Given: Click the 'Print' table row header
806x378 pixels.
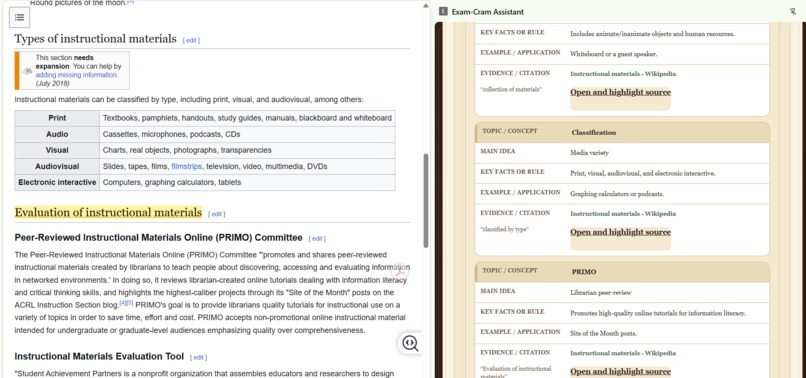Looking at the screenshot, I should click(57, 118).
